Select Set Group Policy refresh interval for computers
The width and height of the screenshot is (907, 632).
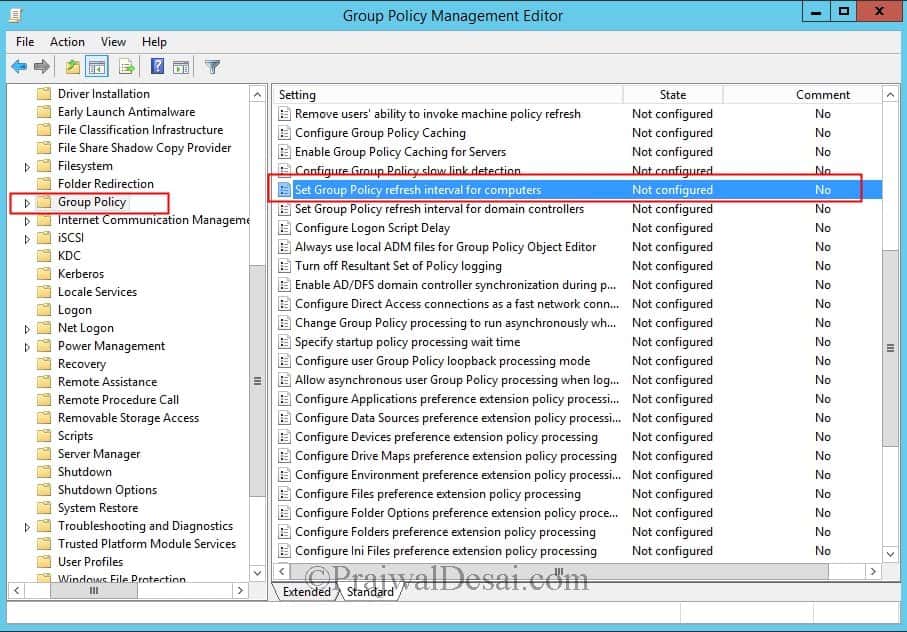click(x=578, y=190)
